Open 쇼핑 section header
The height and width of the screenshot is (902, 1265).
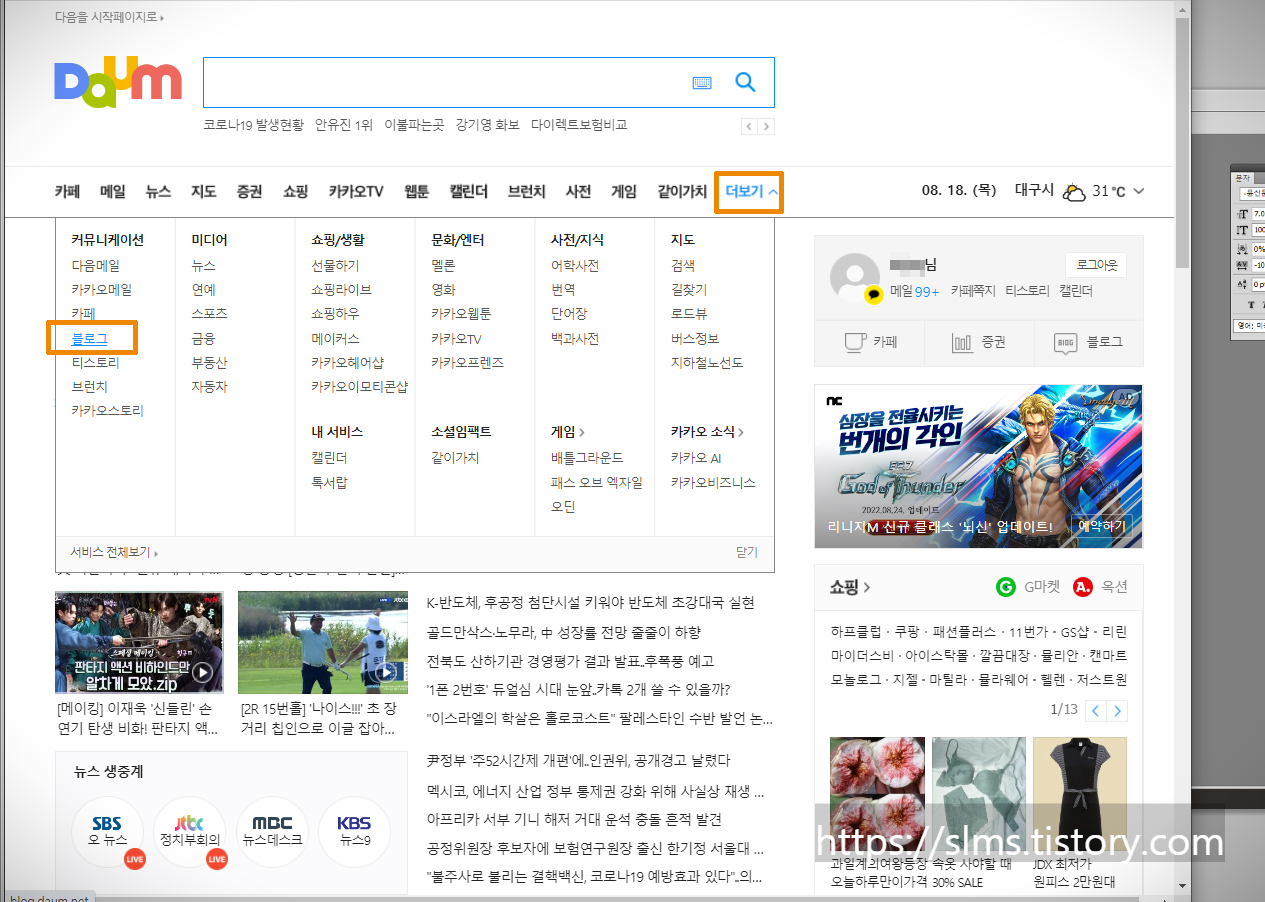850,587
